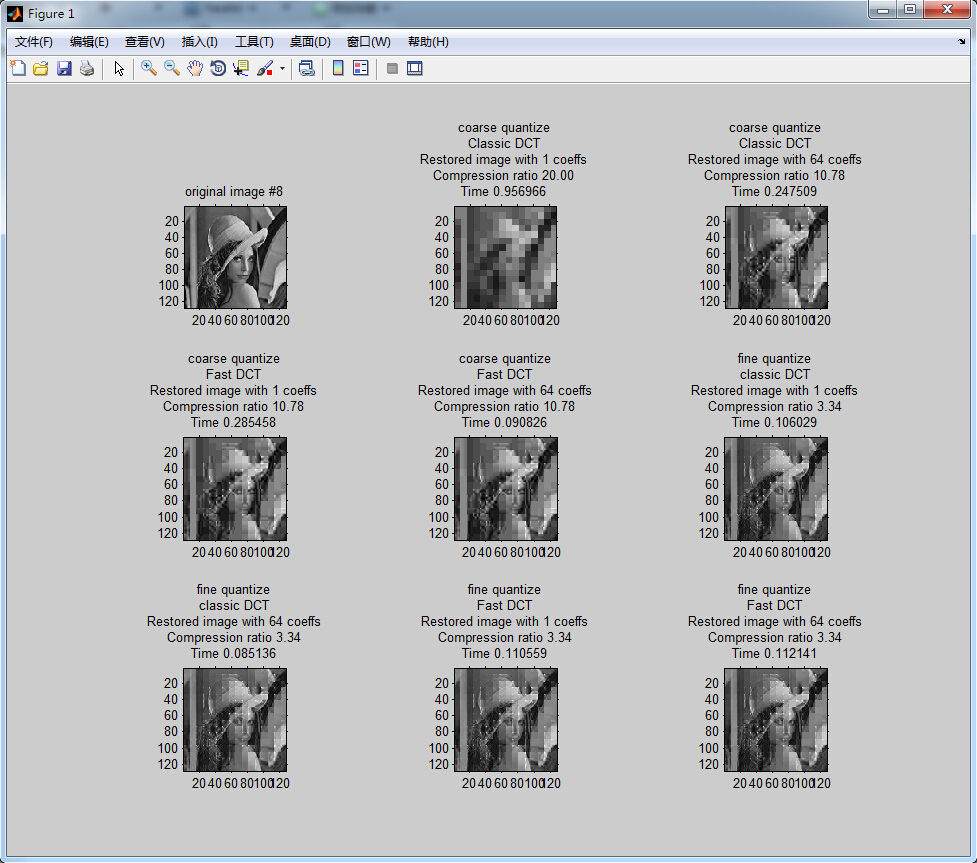
Task: Select fine Fast DCT 1 coeffs image
Action: tap(506, 720)
